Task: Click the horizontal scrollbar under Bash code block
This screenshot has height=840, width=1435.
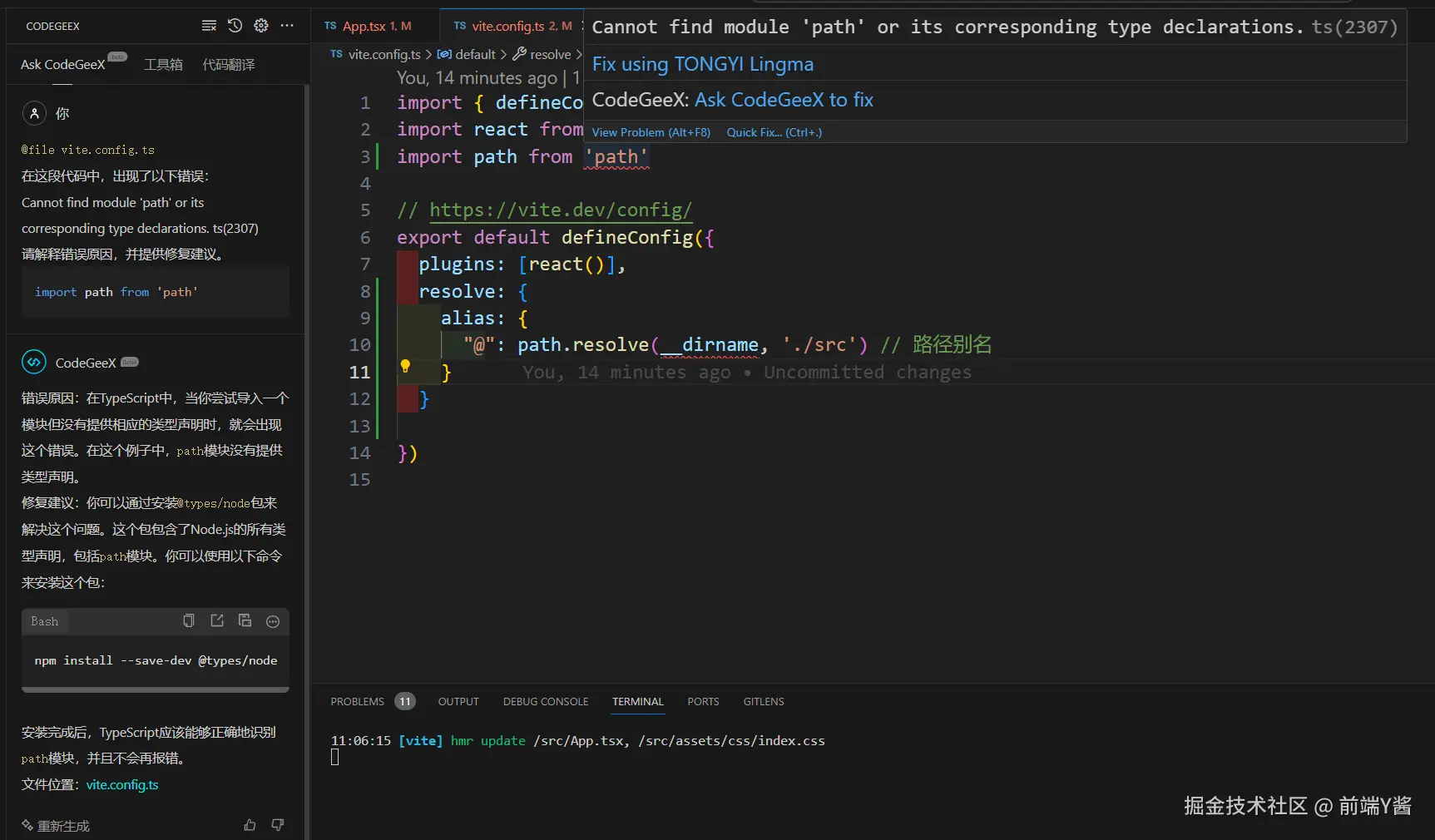Action: coord(156,689)
